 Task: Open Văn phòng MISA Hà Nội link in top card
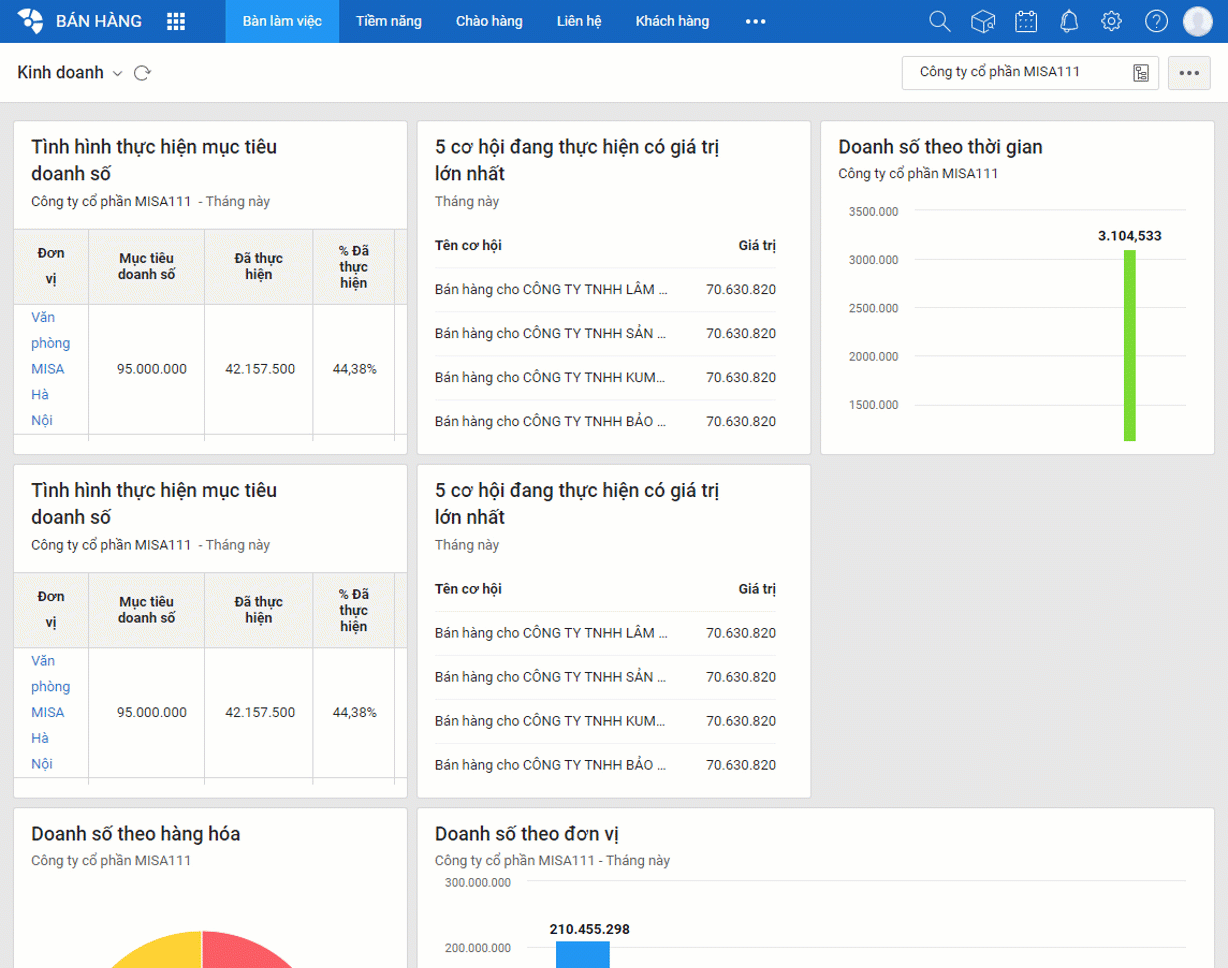[50, 369]
